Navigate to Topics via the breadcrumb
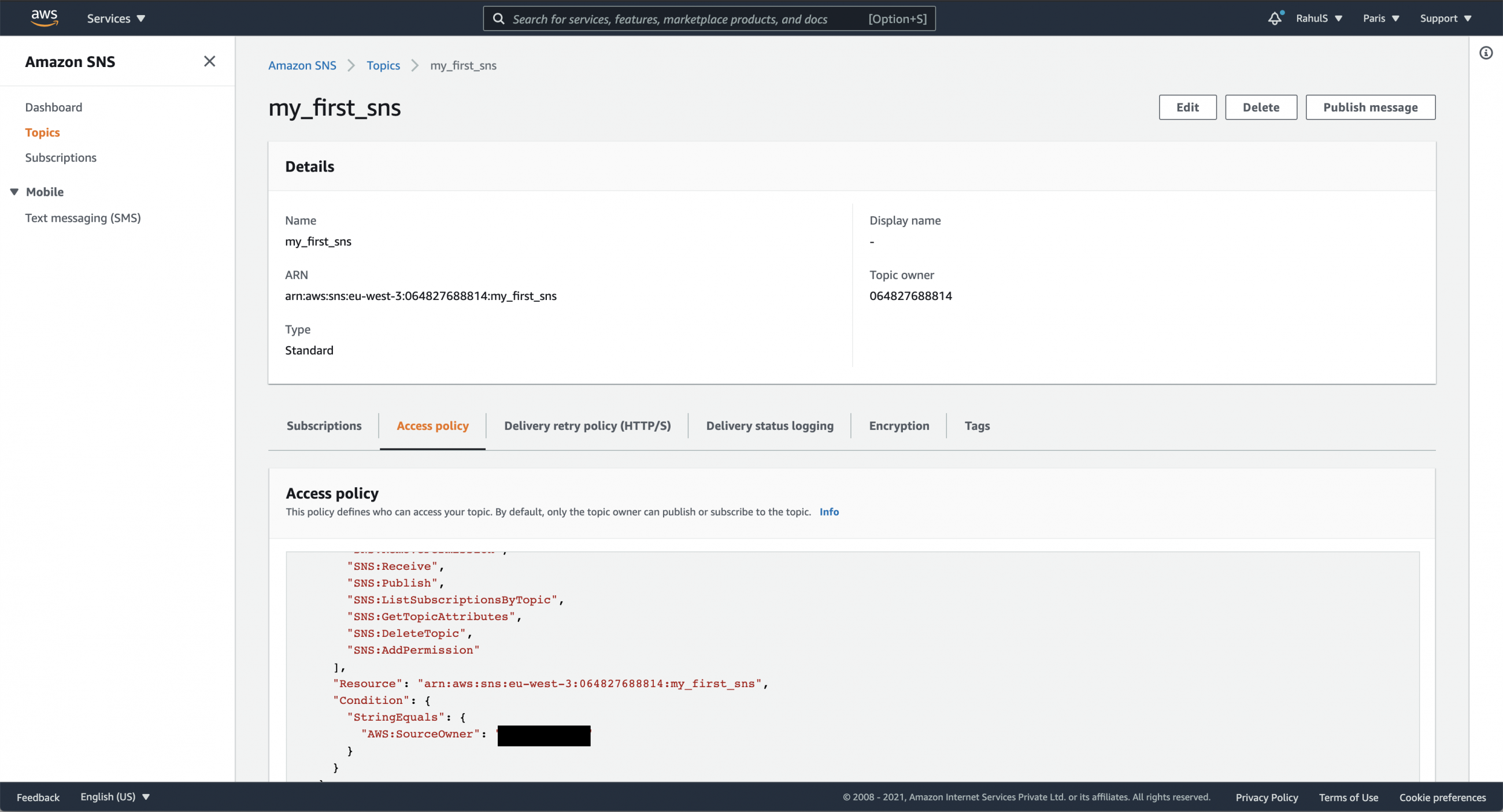 pos(383,65)
